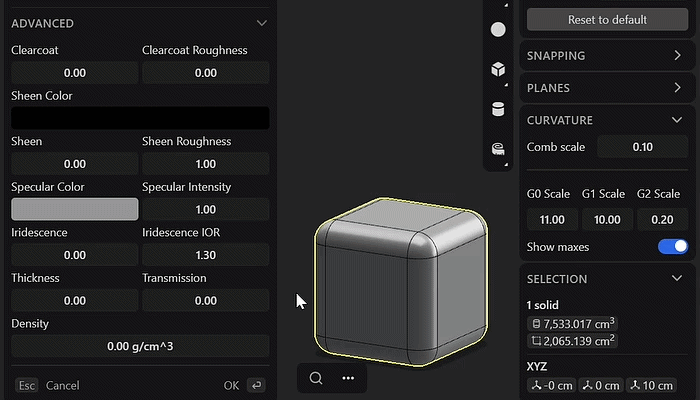The image size is (700, 400).
Task: Click the Specular Intensity value field
Action: click(x=206, y=209)
